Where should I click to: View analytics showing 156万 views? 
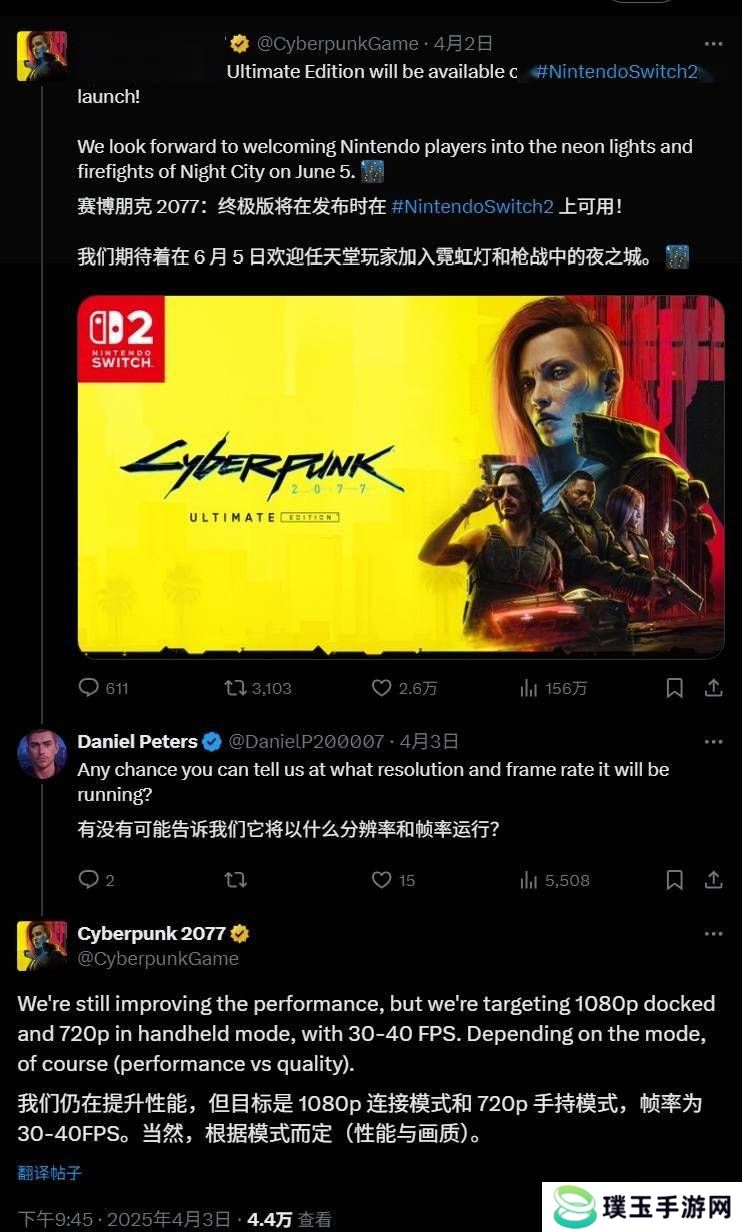click(553, 688)
